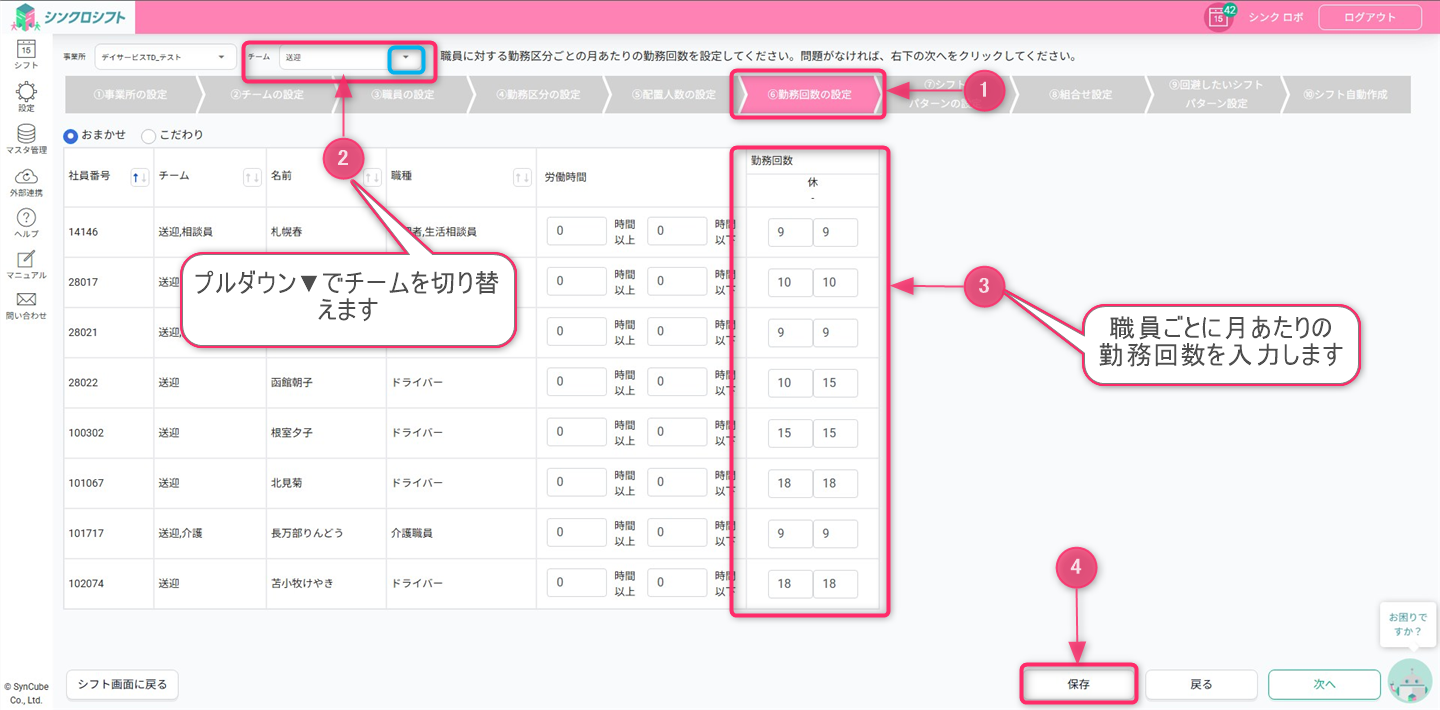This screenshot has width=1440, height=710.
Task: Open the シフト calendar icon in sidebar
Action: click(26, 48)
